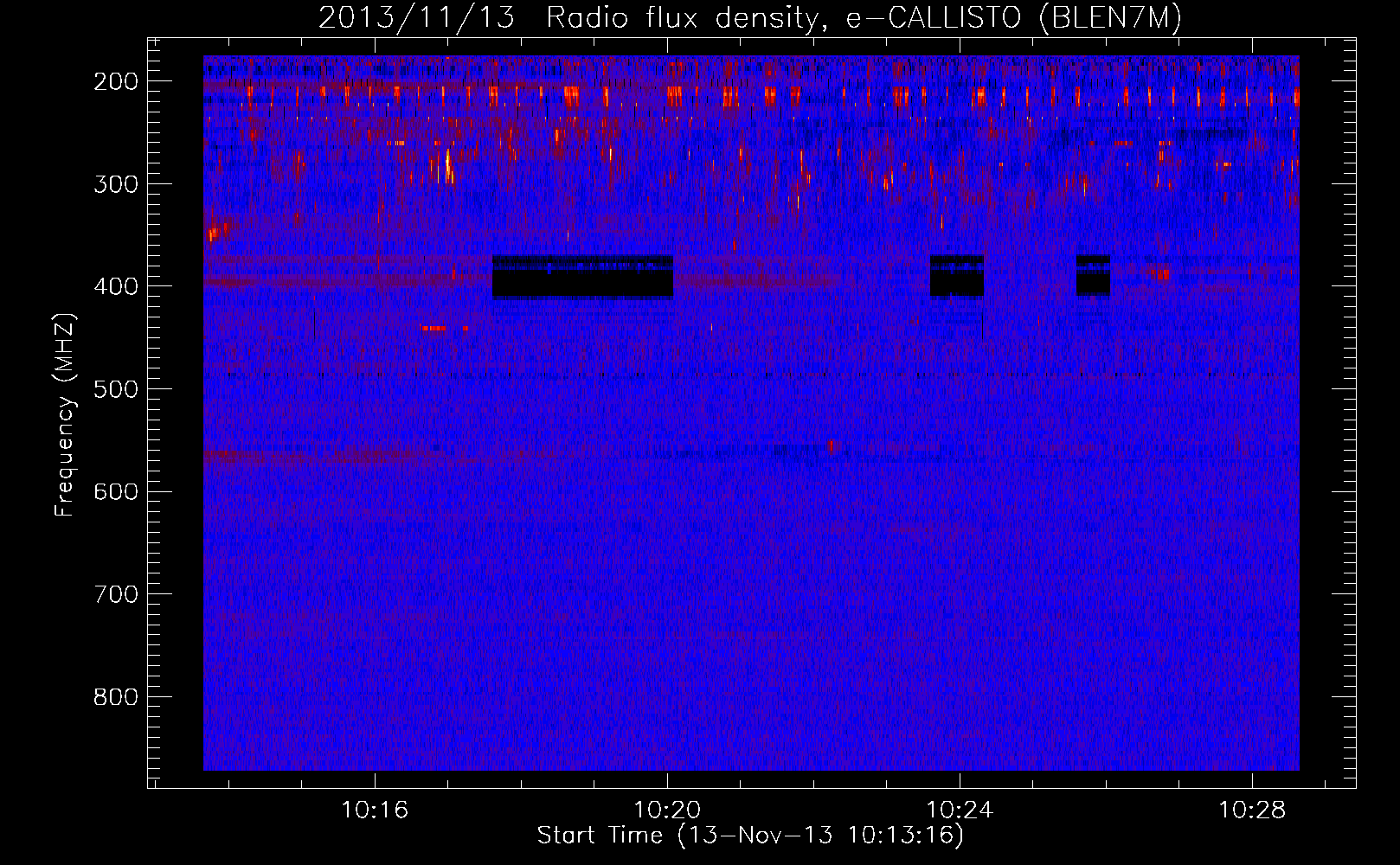Image resolution: width=1400 pixels, height=865 pixels.
Task: Click the 400 frequency tick label
Action: [x=116, y=286]
